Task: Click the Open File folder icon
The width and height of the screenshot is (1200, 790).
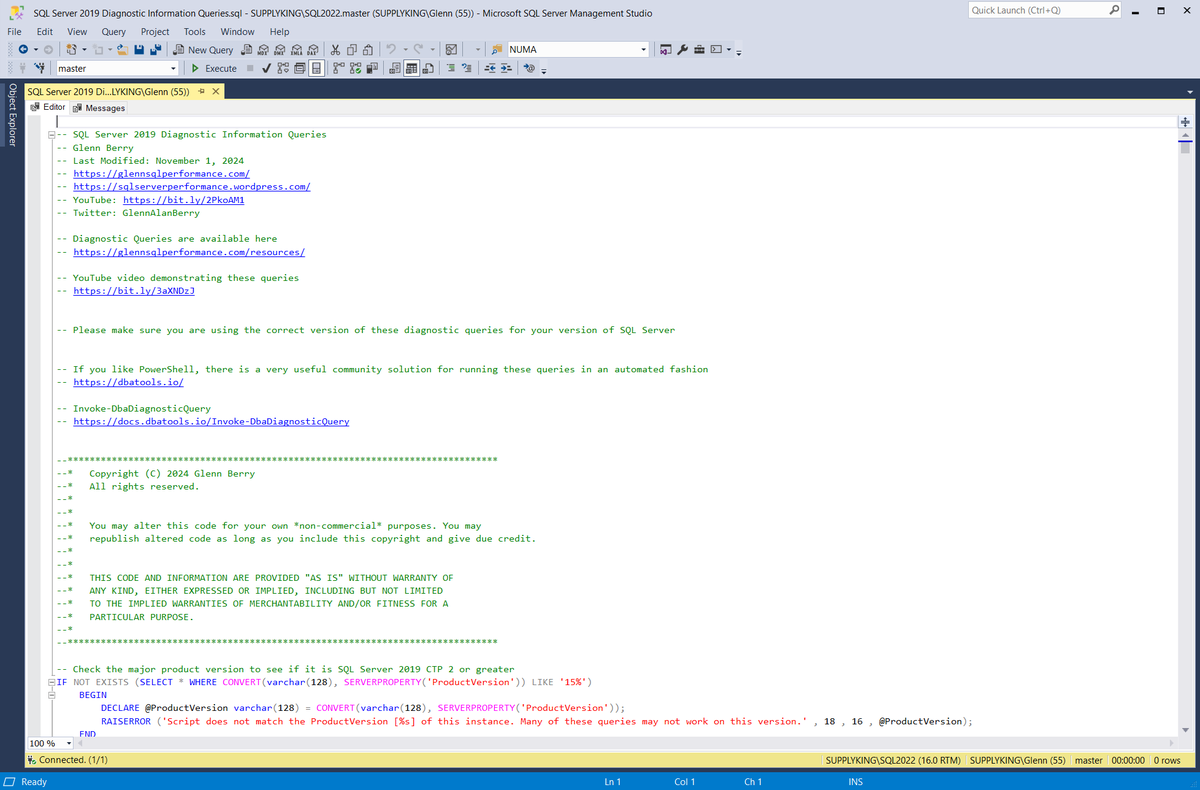Action: (123, 49)
